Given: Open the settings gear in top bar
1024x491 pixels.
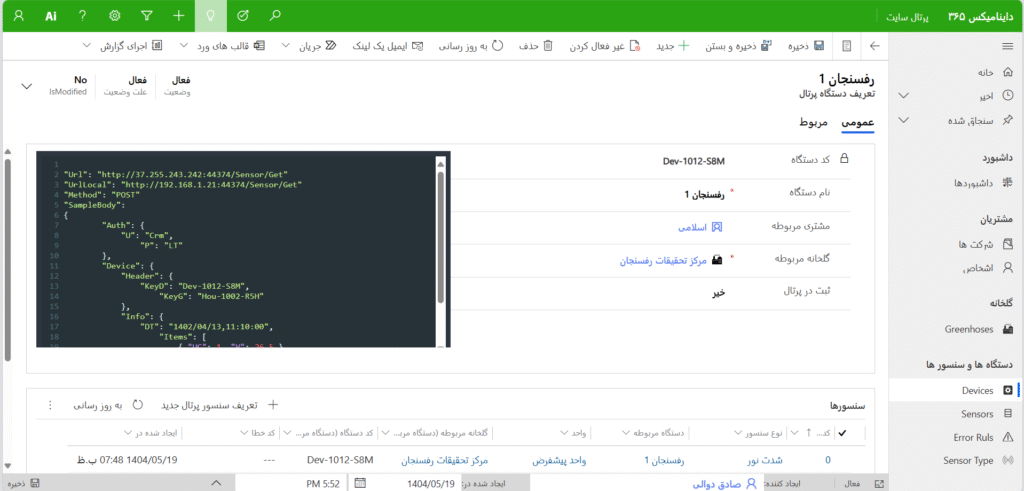Looking at the screenshot, I should click(114, 16).
